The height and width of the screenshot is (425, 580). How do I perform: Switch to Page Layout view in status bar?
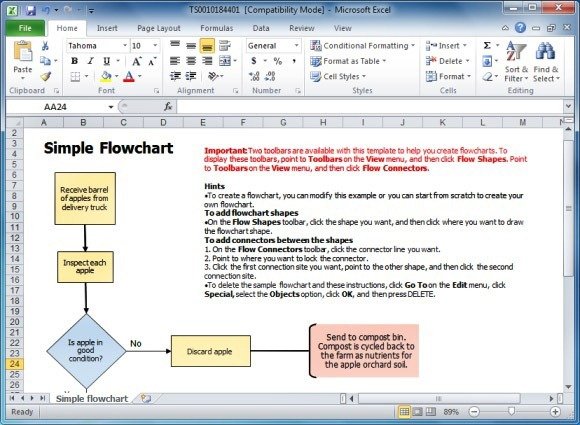point(417,412)
